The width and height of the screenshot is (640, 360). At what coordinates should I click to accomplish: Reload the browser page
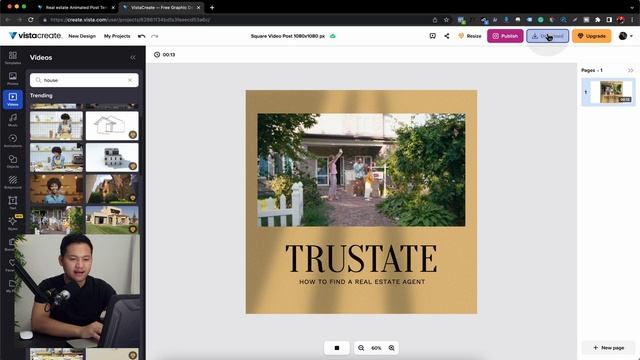31,20
